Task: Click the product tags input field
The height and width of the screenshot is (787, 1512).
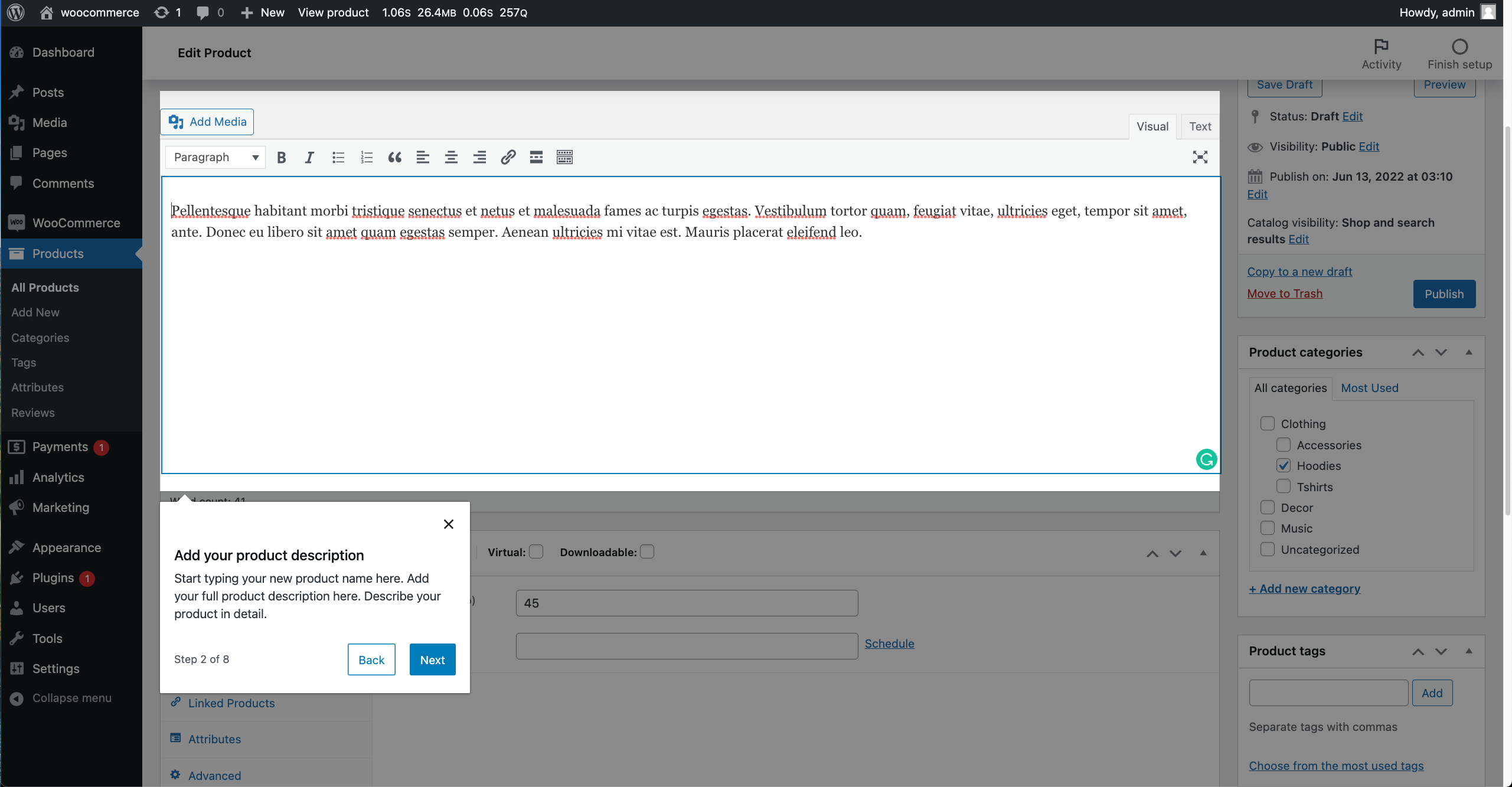Action: coord(1328,693)
